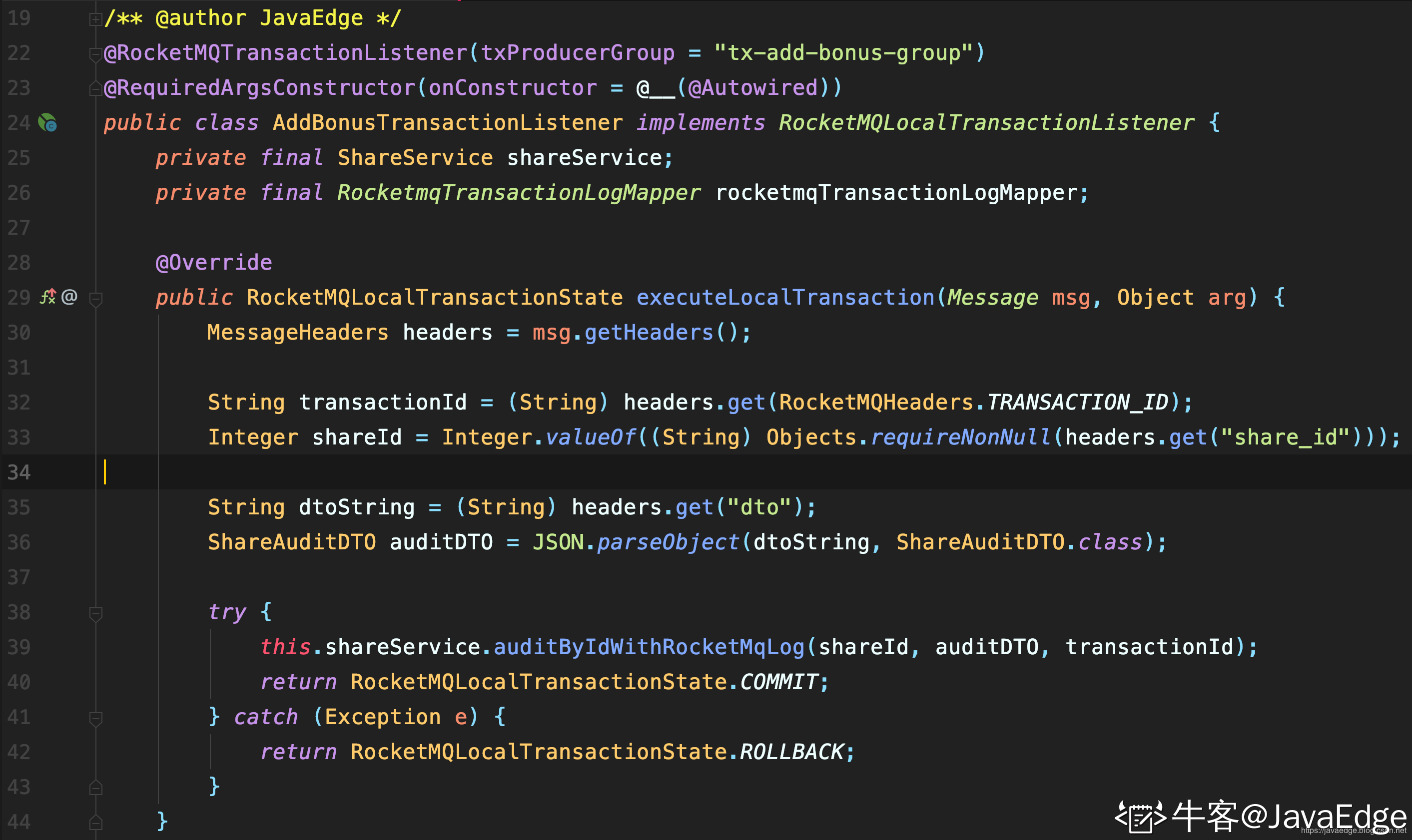Fold the try block at line 38
The height and width of the screenshot is (840, 1412).
(x=95, y=614)
